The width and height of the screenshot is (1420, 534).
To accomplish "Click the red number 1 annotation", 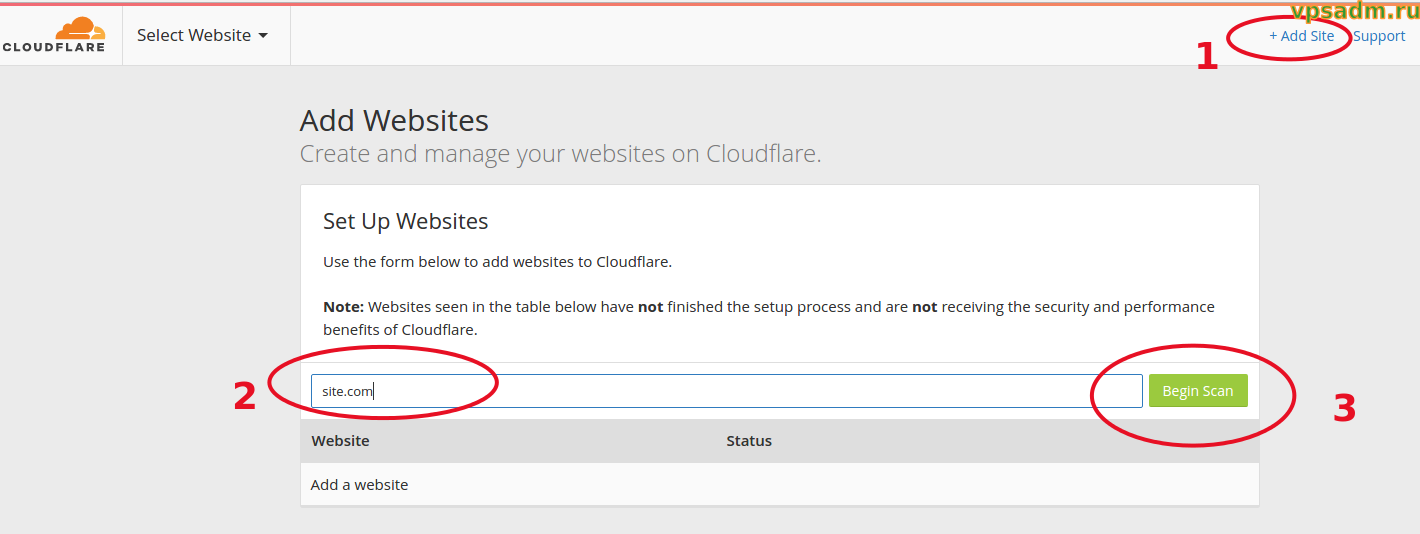I will 1207,57.
